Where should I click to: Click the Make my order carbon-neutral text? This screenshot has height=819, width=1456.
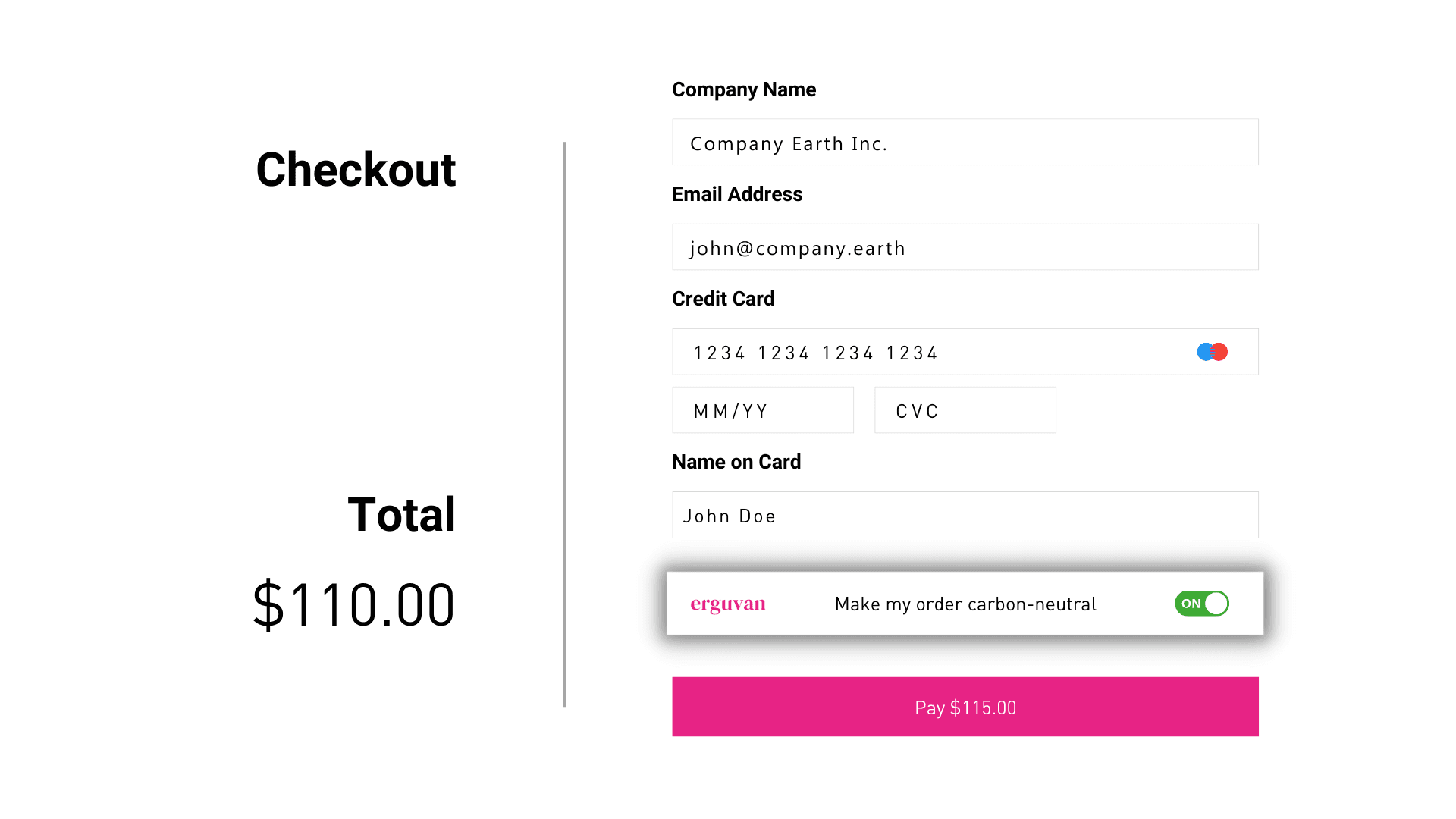(965, 604)
